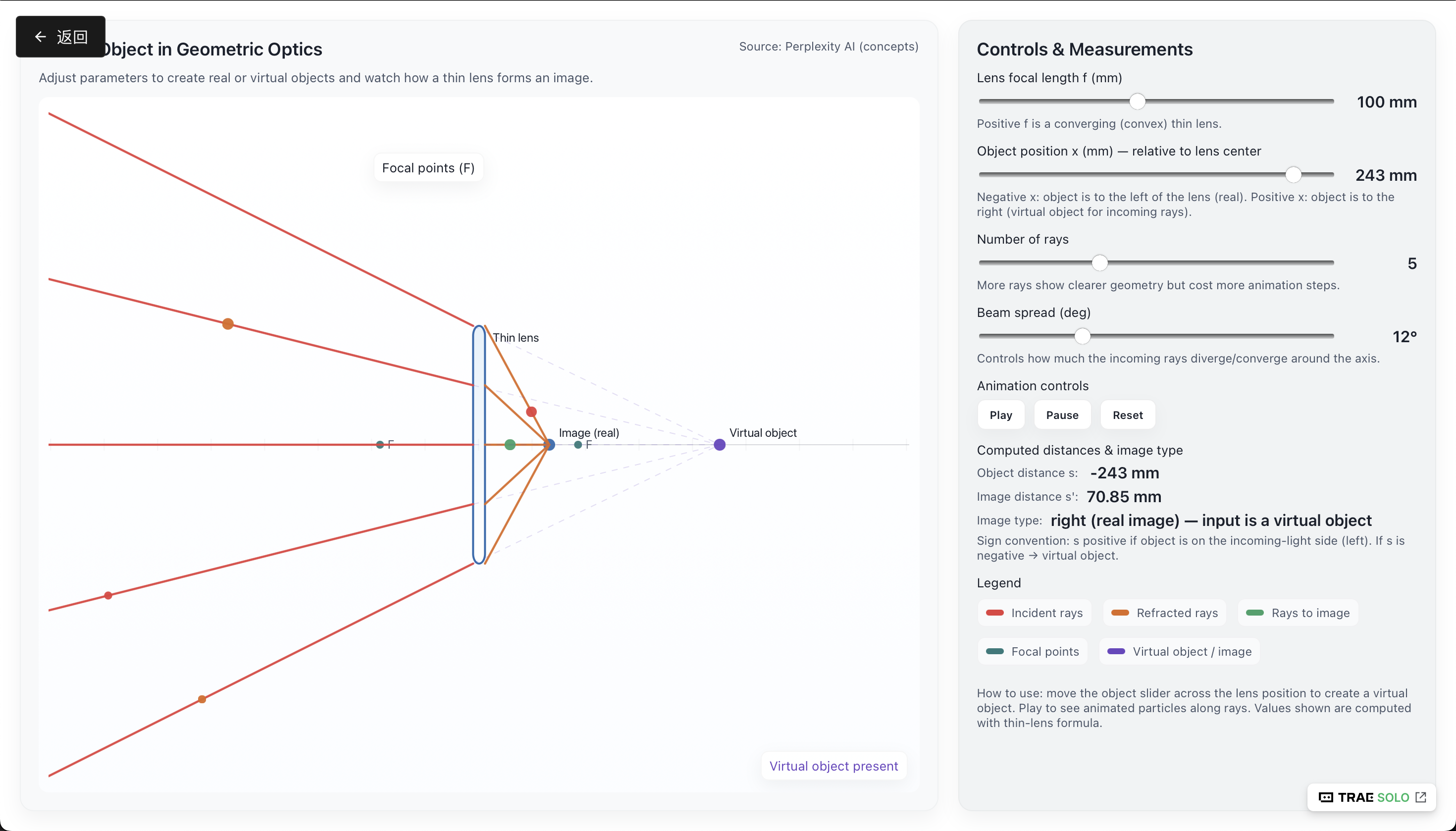This screenshot has width=1456, height=831.
Task: Click the Virtual object / image legend
Action: pos(1179,652)
